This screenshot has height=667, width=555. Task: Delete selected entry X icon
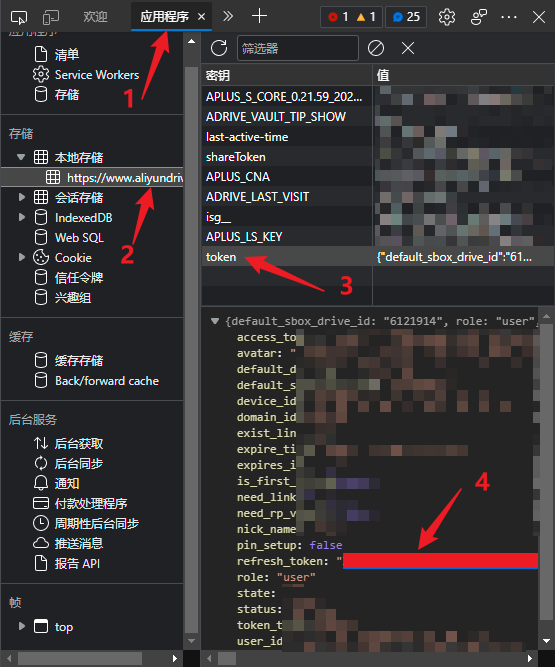click(x=408, y=48)
